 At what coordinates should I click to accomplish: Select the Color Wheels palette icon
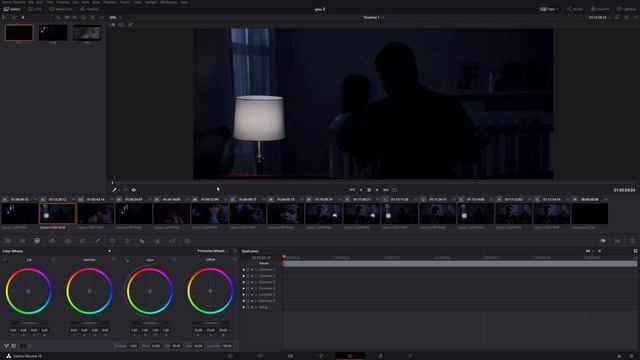(37, 241)
